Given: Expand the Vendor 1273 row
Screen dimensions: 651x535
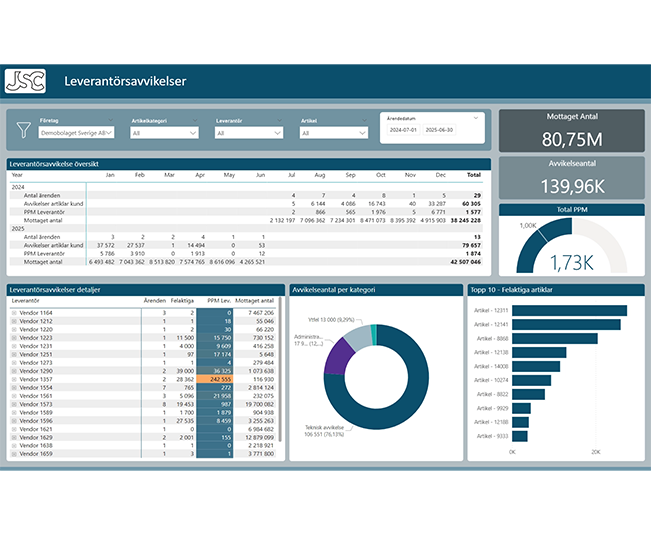Looking at the screenshot, I should tap(14, 363).
